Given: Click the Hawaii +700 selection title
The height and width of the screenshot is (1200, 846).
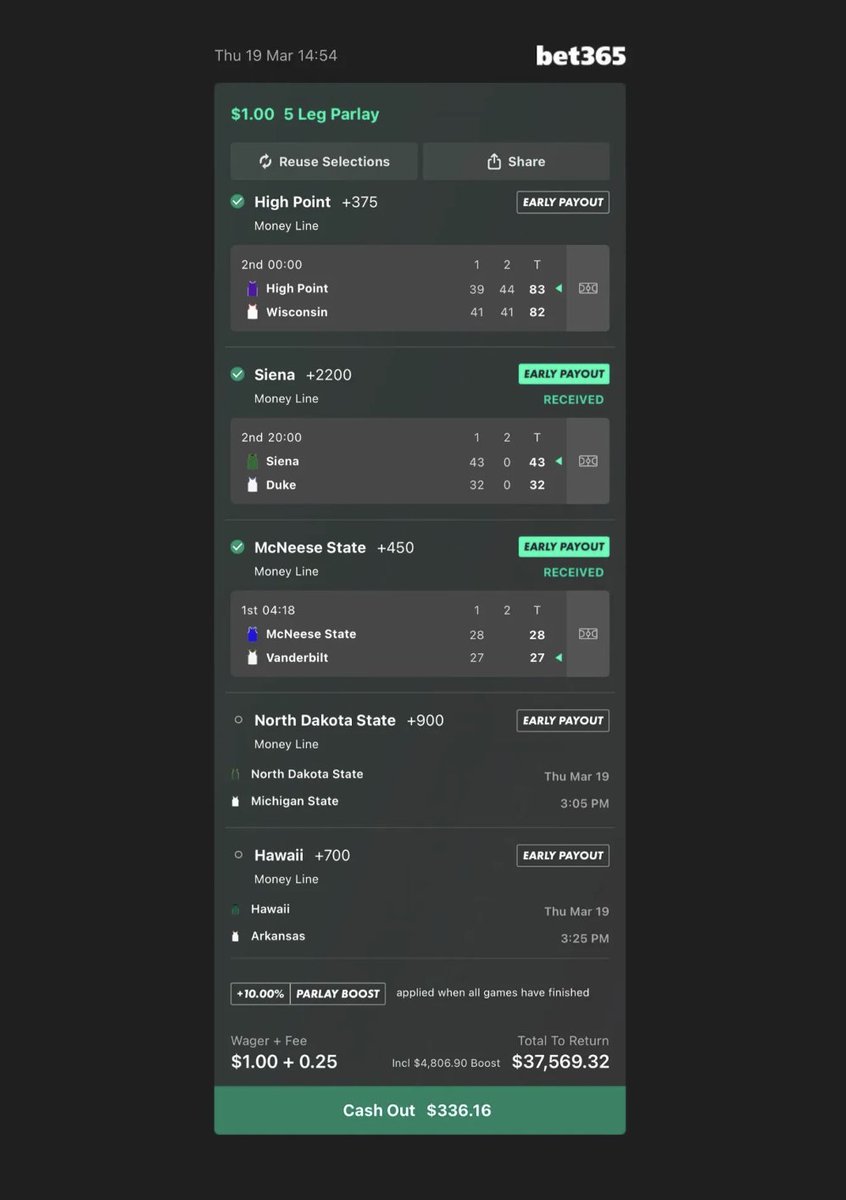Looking at the screenshot, I should (x=302, y=855).
